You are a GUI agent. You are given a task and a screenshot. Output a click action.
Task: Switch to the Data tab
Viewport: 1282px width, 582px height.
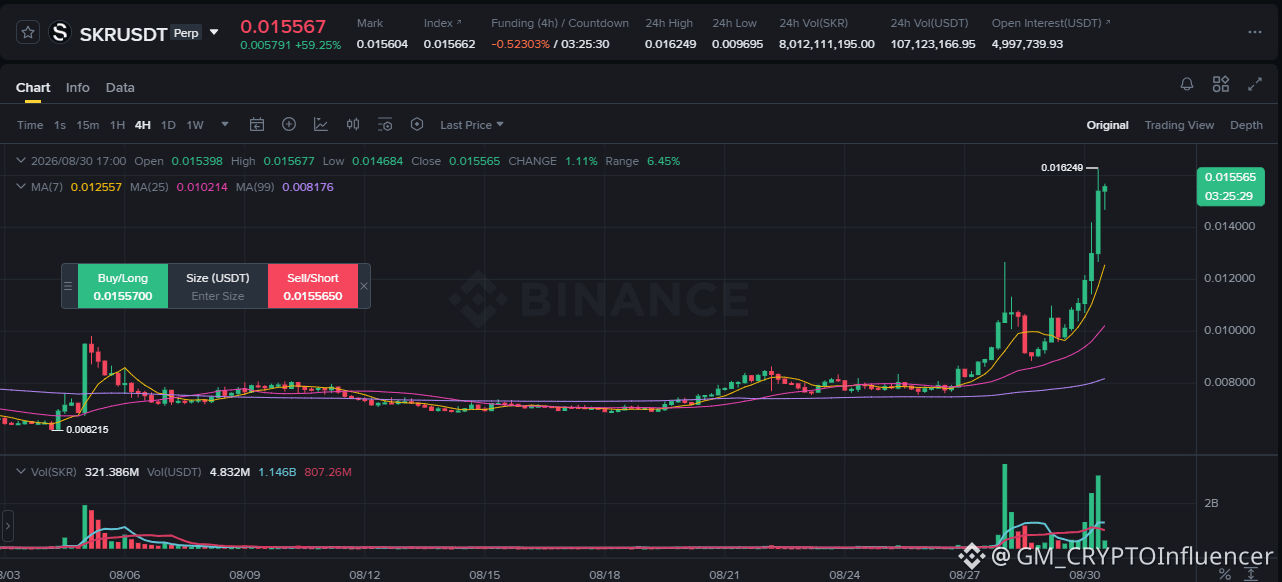click(x=120, y=87)
